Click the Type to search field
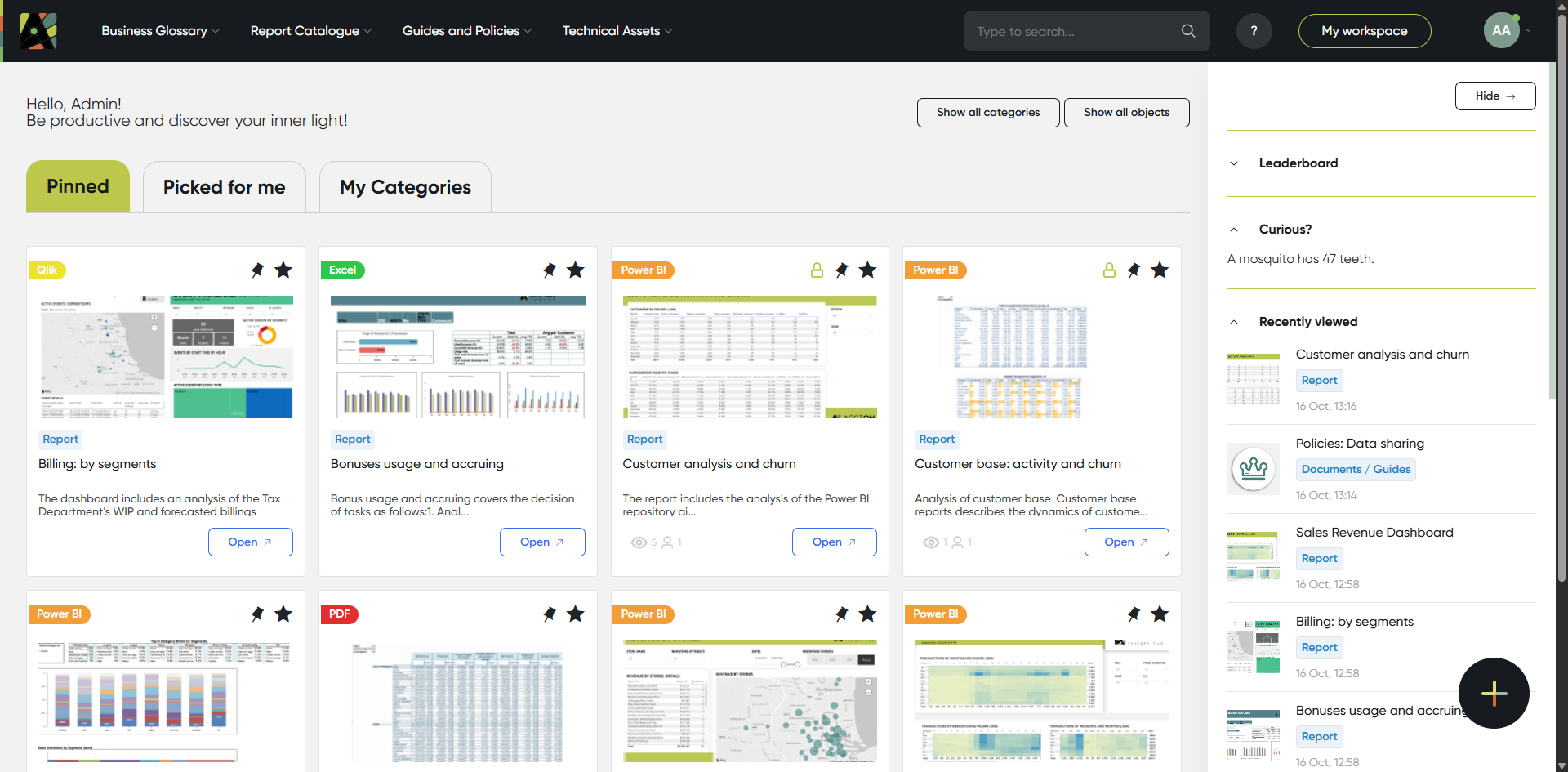Image resolution: width=1568 pixels, height=772 pixels. point(1074,31)
